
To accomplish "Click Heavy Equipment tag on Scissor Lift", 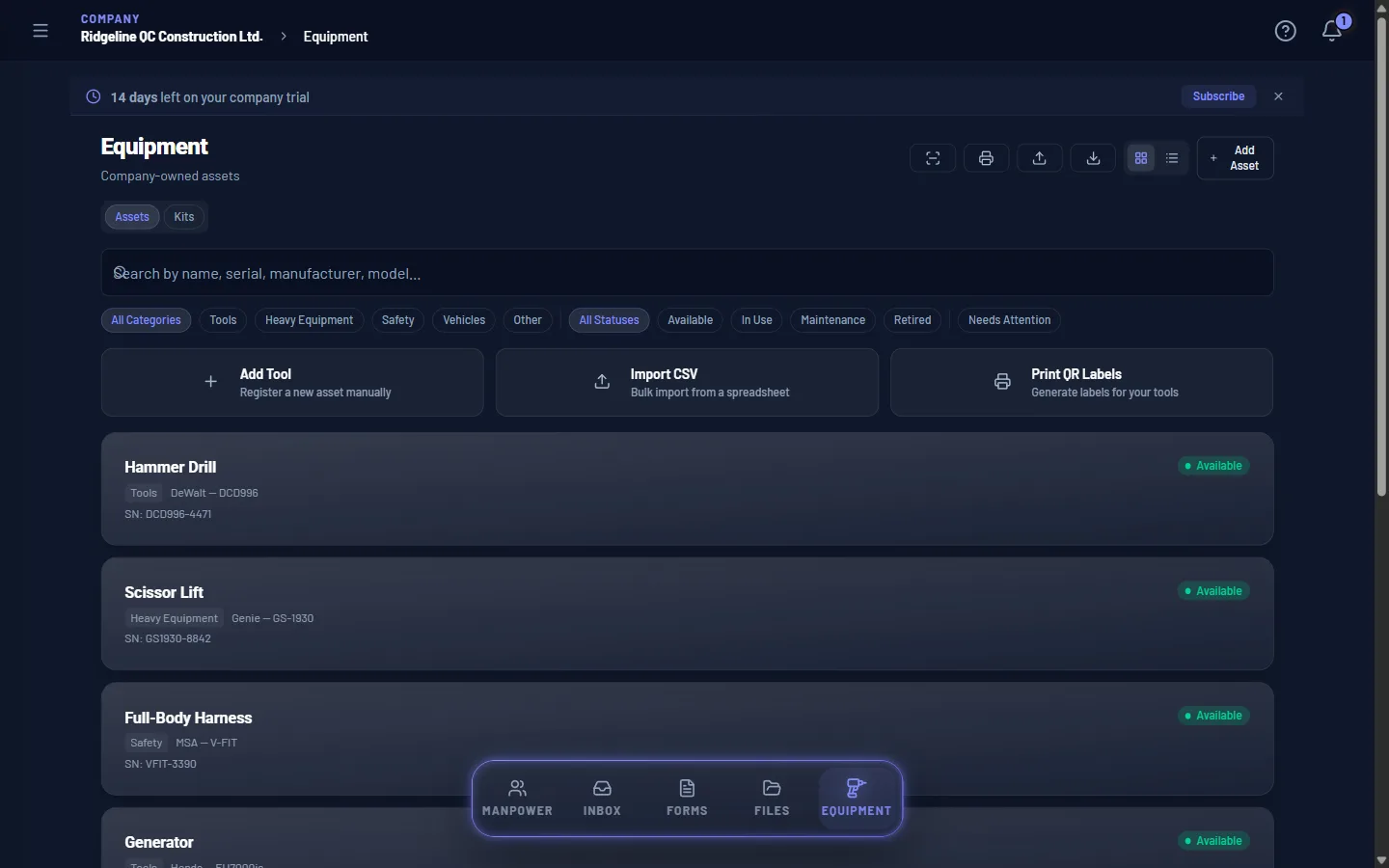I will point(175,618).
